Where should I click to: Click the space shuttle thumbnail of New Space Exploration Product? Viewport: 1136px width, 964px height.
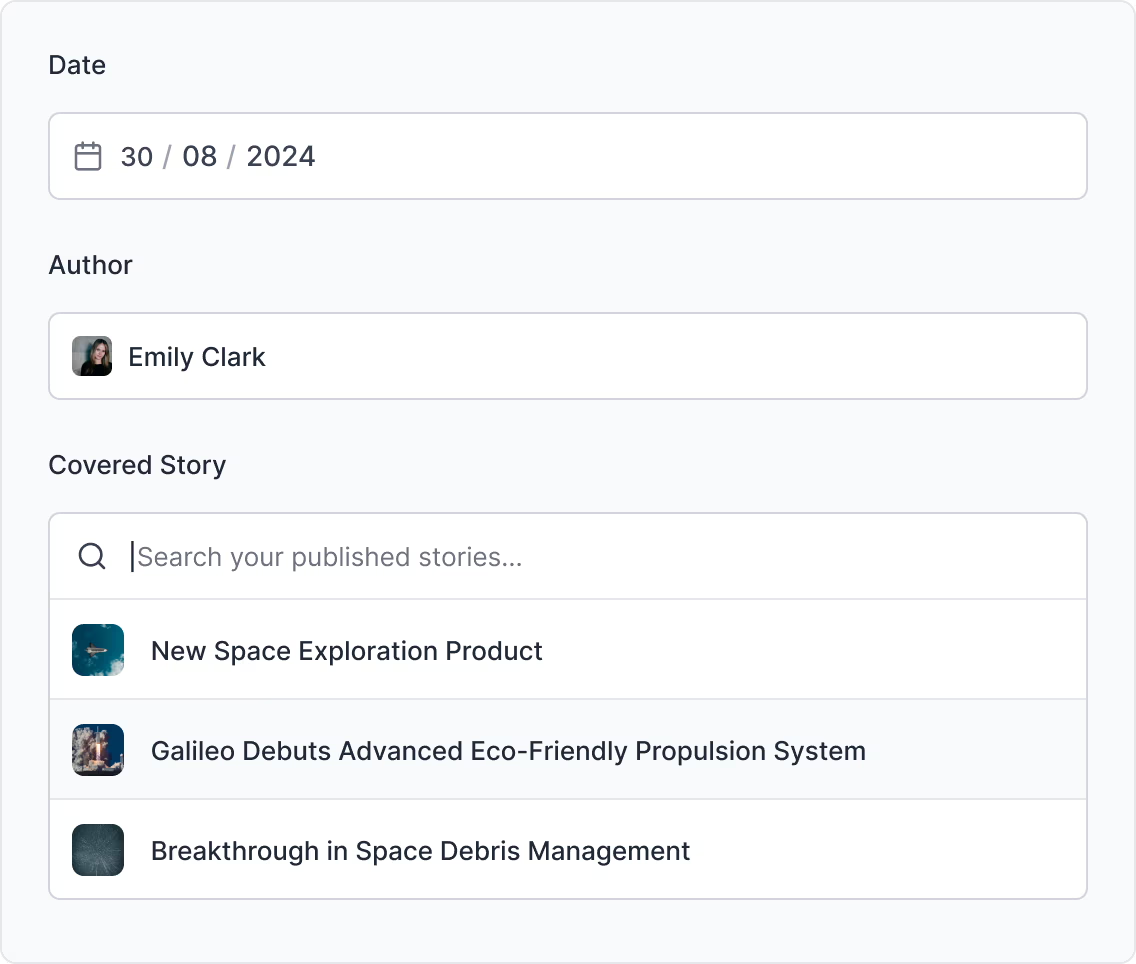click(x=98, y=650)
